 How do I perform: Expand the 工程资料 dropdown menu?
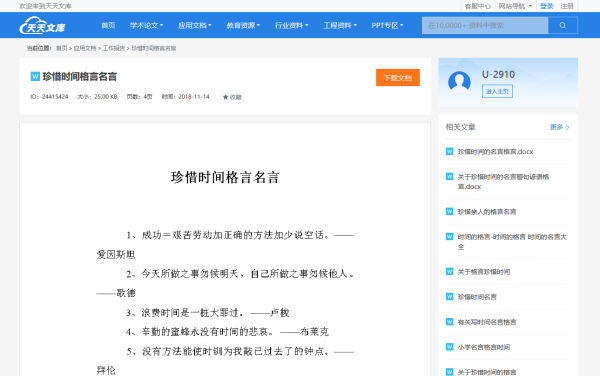click(340, 25)
